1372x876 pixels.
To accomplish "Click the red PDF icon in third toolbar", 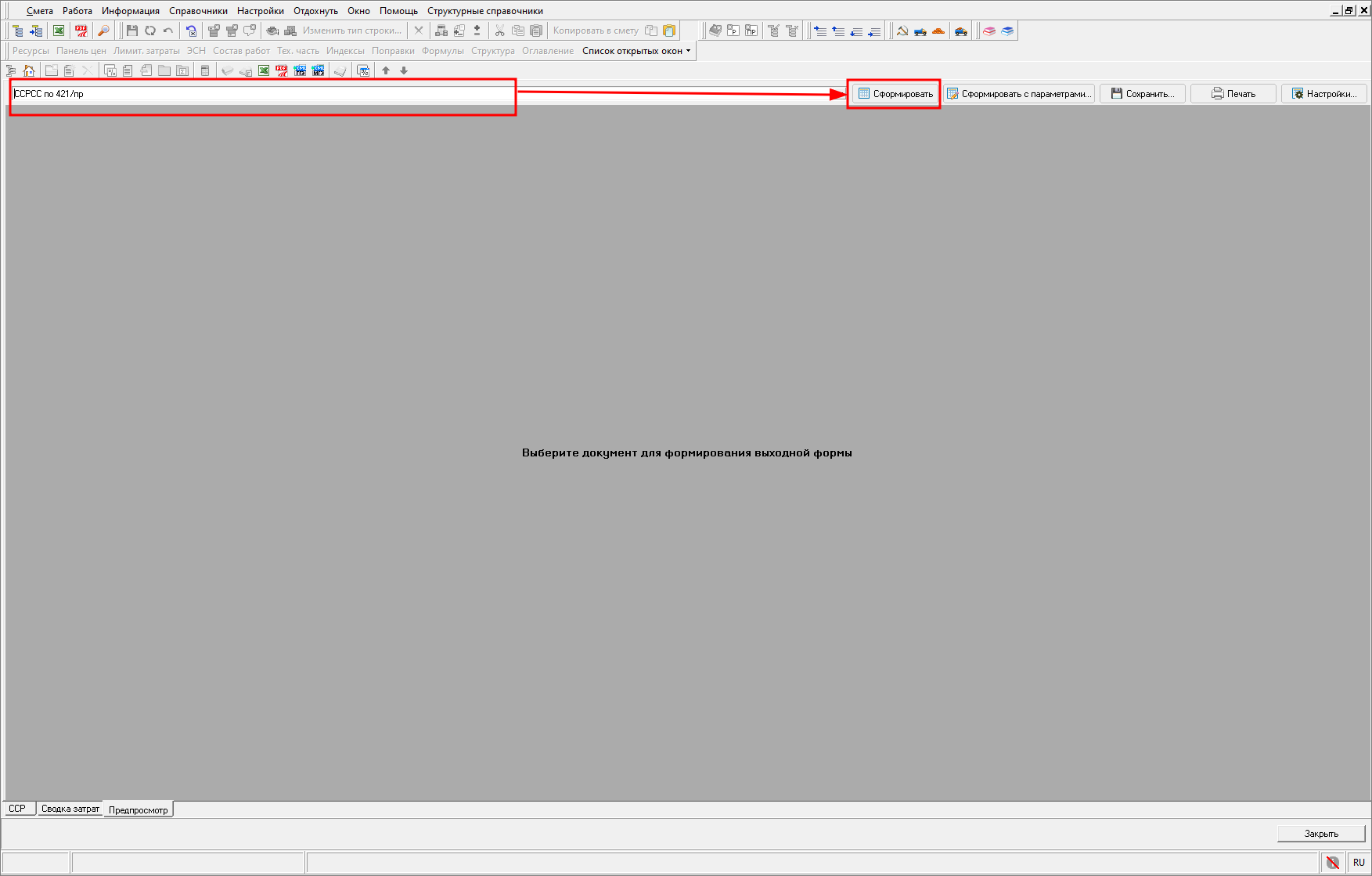I will (282, 70).
